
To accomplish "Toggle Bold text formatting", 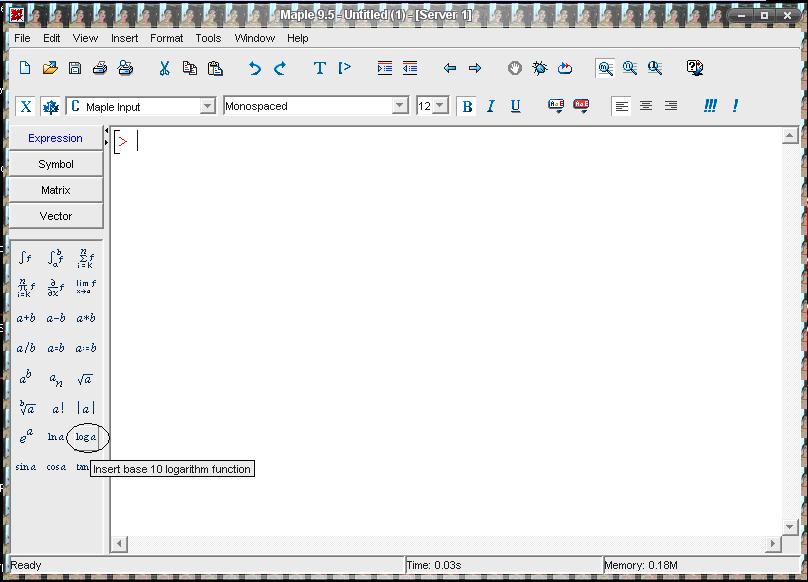I will click(467, 106).
